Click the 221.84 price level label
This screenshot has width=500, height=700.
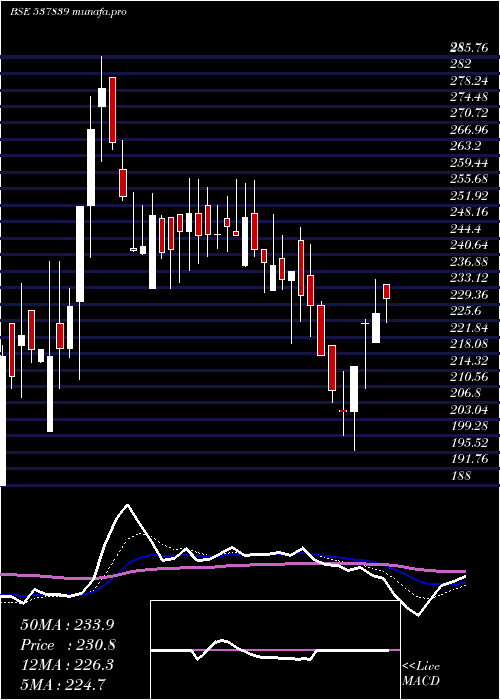[469, 328]
